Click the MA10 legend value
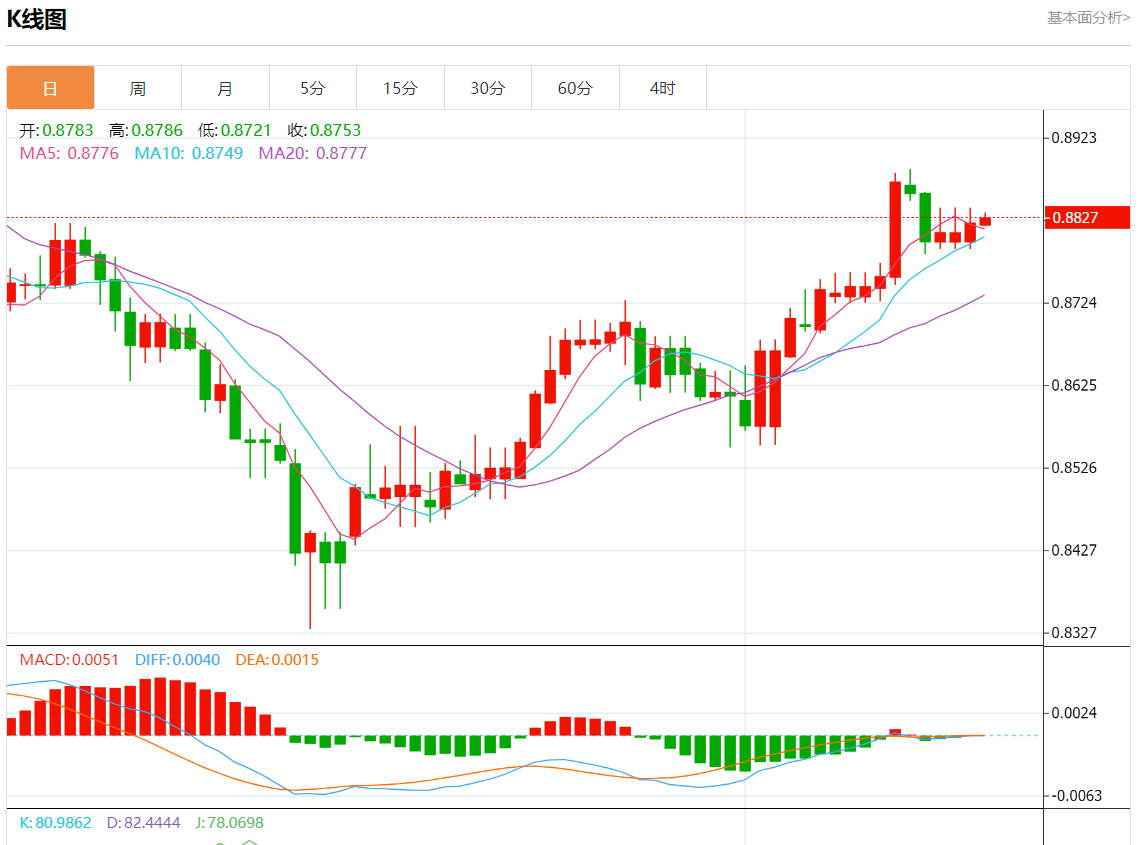 (188, 153)
